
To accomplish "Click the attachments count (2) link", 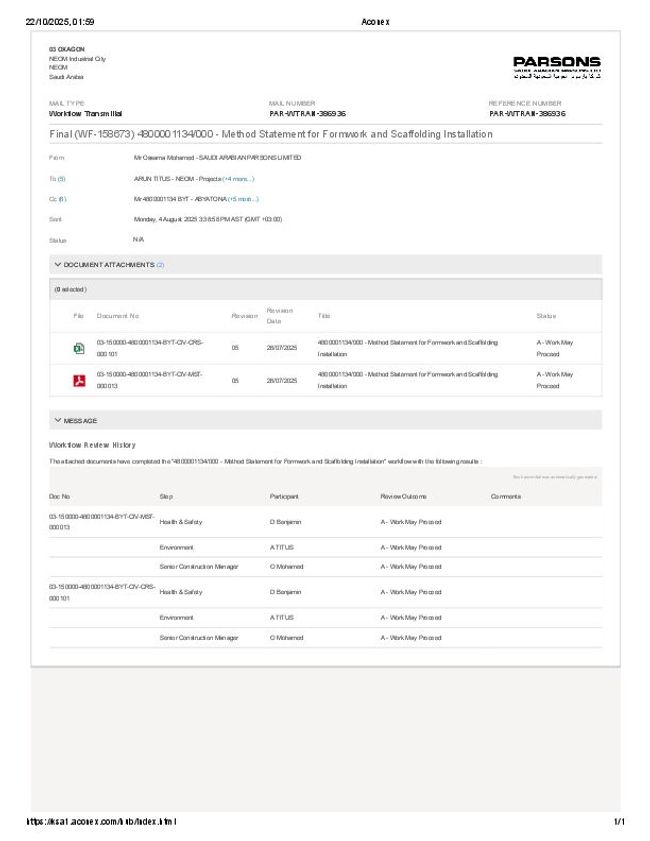I will click(x=160, y=265).
